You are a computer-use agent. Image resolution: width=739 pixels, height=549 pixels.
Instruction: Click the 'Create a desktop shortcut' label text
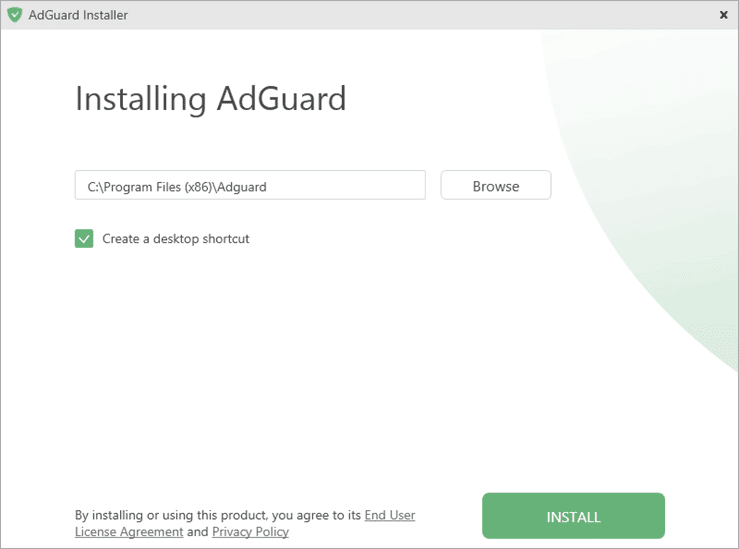[x=175, y=239]
